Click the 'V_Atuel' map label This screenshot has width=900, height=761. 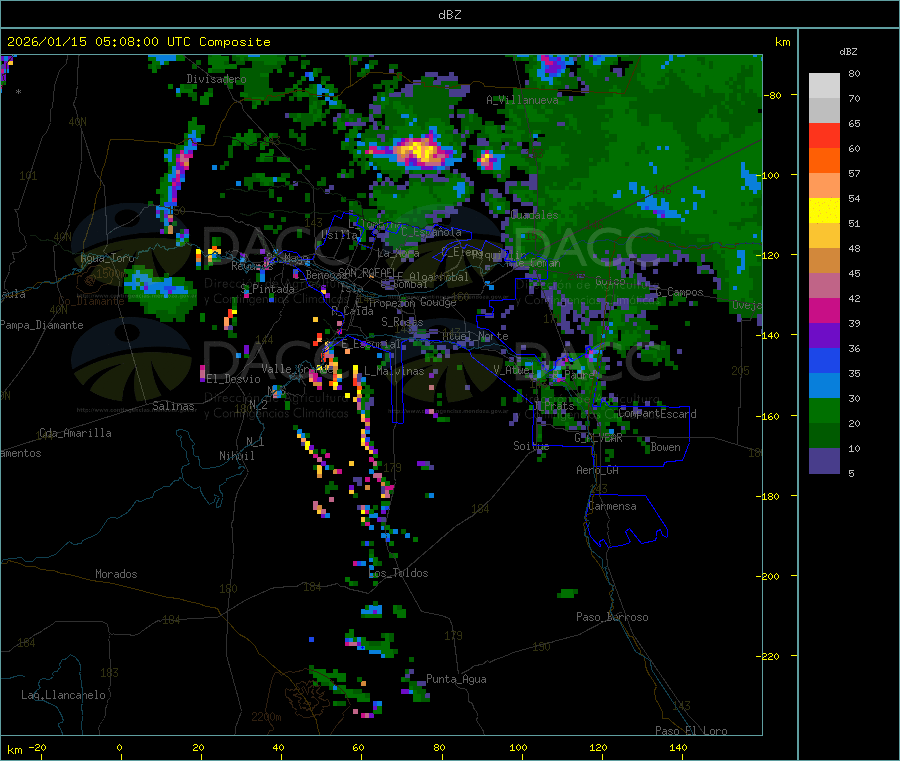(x=514, y=371)
